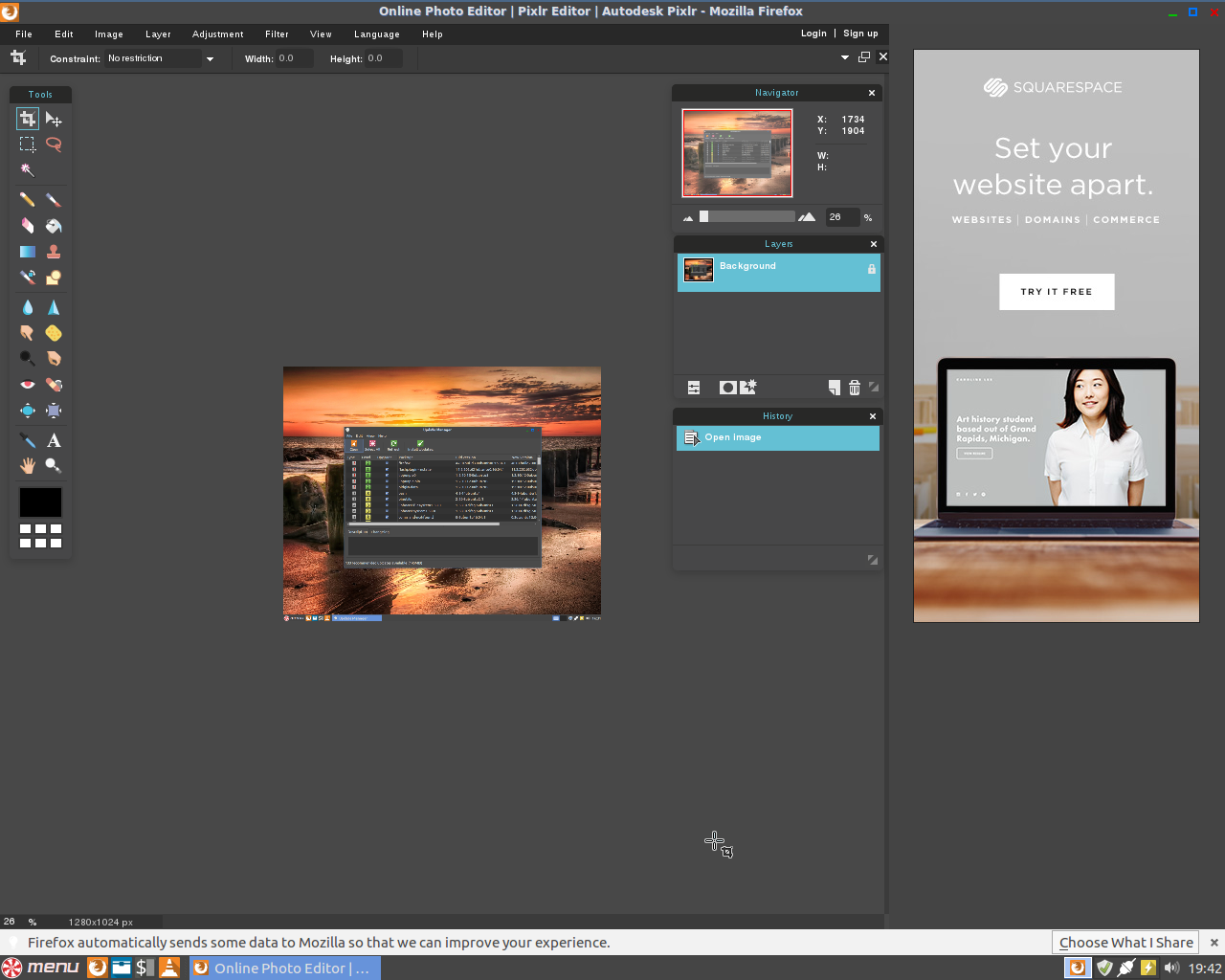
Task: Open layer styles button
Action: click(x=748, y=387)
